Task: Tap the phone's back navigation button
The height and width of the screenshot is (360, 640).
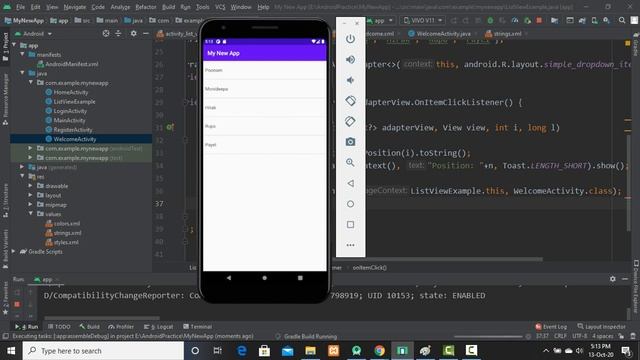Action: [229, 278]
